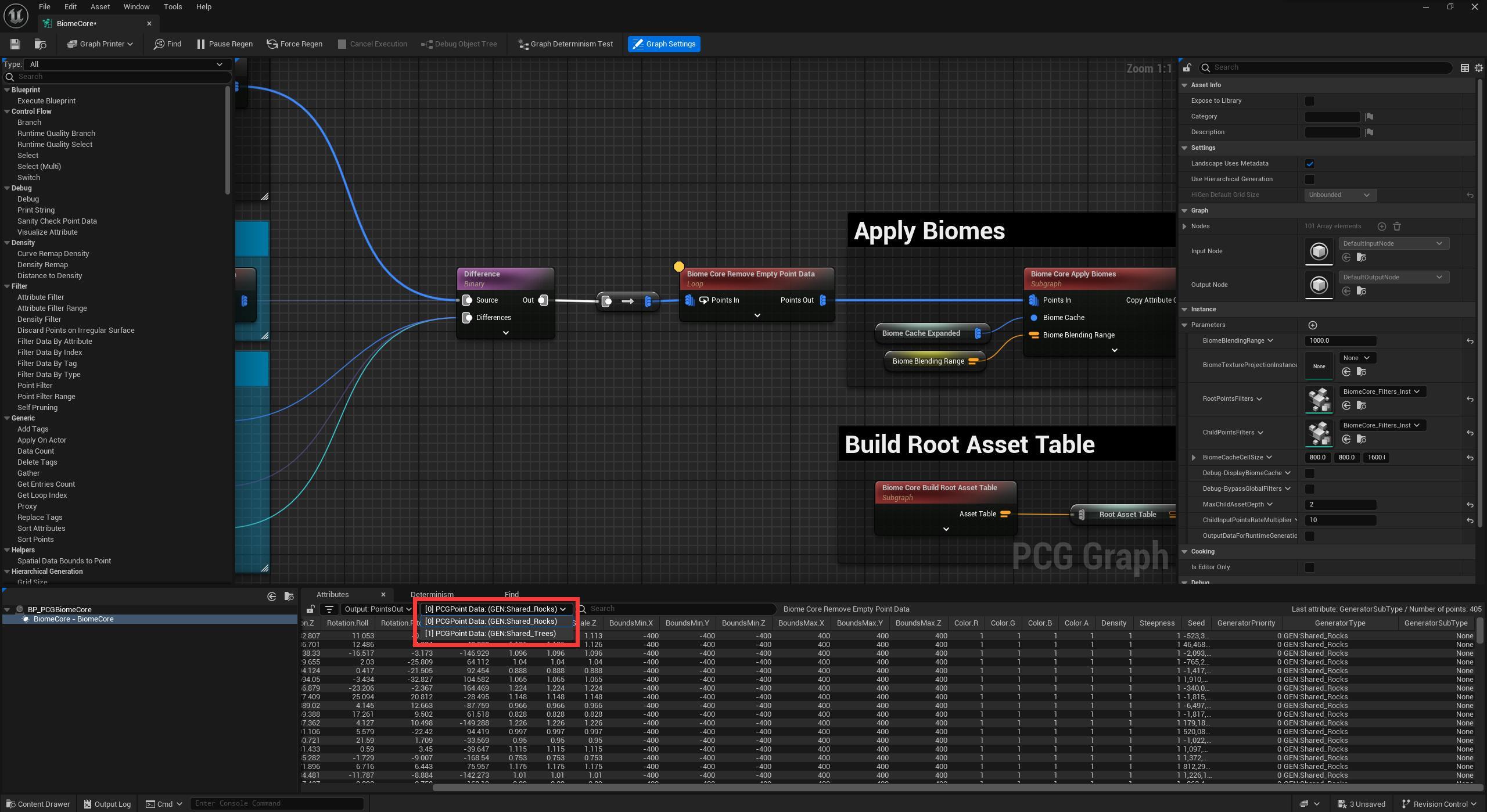
Task: Collapse the Control Flow palette category
Action: point(7,112)
